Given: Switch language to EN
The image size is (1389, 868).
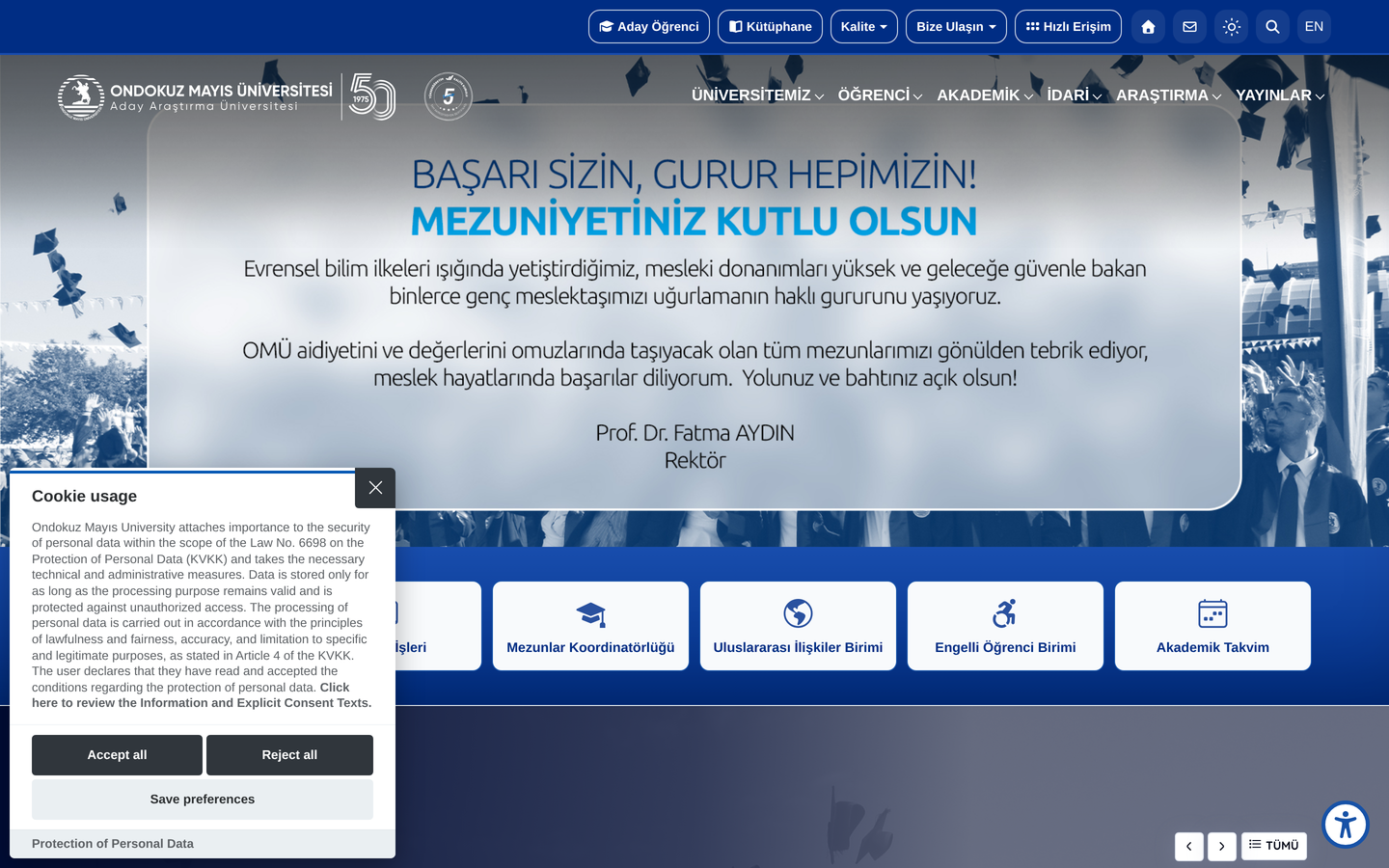Looking at the screenshot, I should coord(1314,27).
